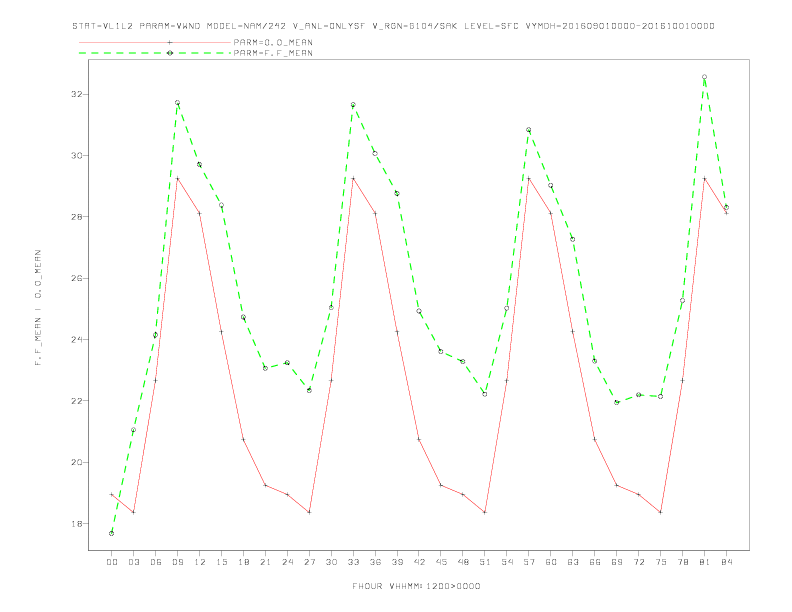Click the red plus marker at hour 75 trough

pos(661,512)
